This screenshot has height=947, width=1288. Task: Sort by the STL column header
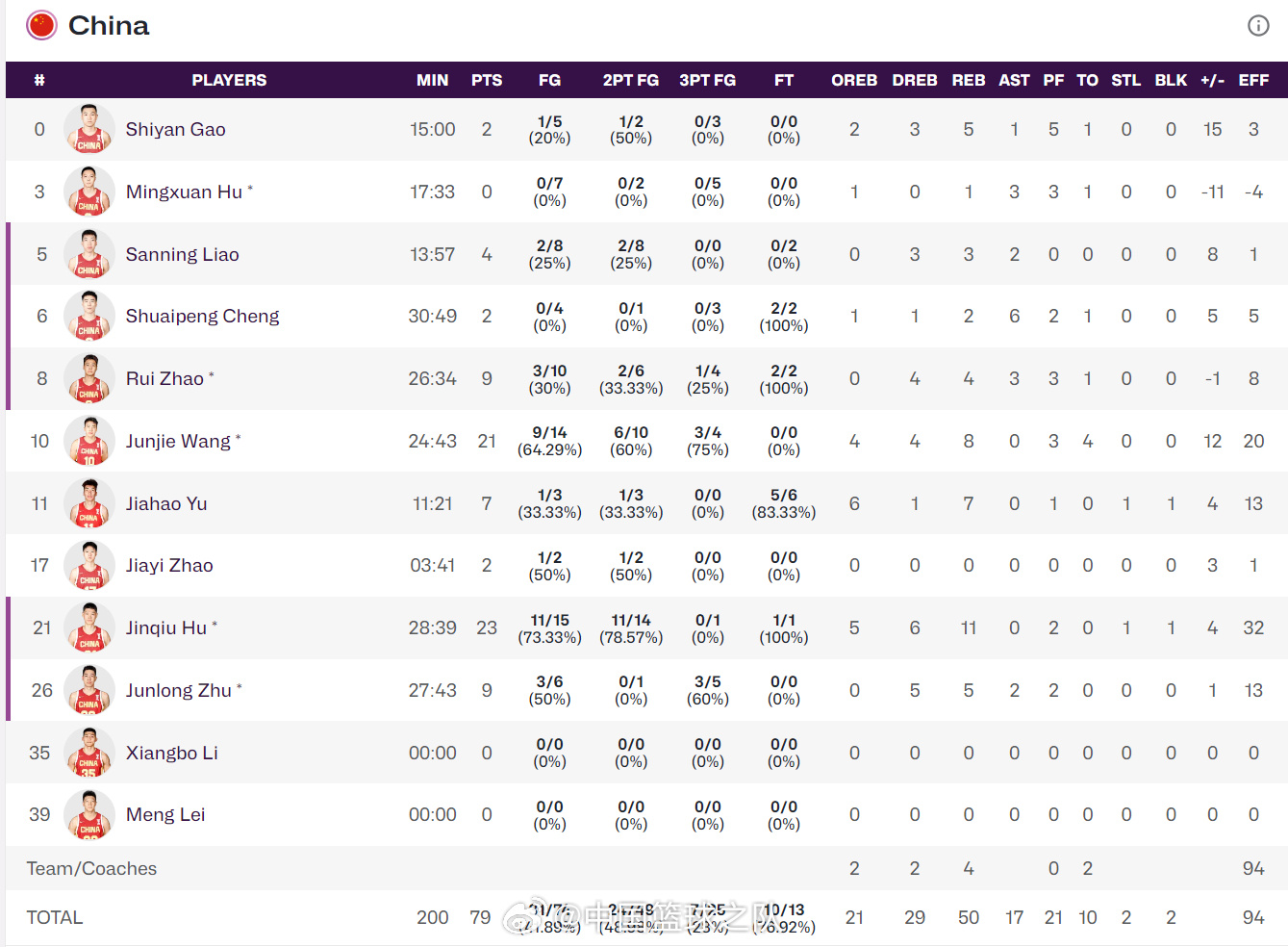1126,80
